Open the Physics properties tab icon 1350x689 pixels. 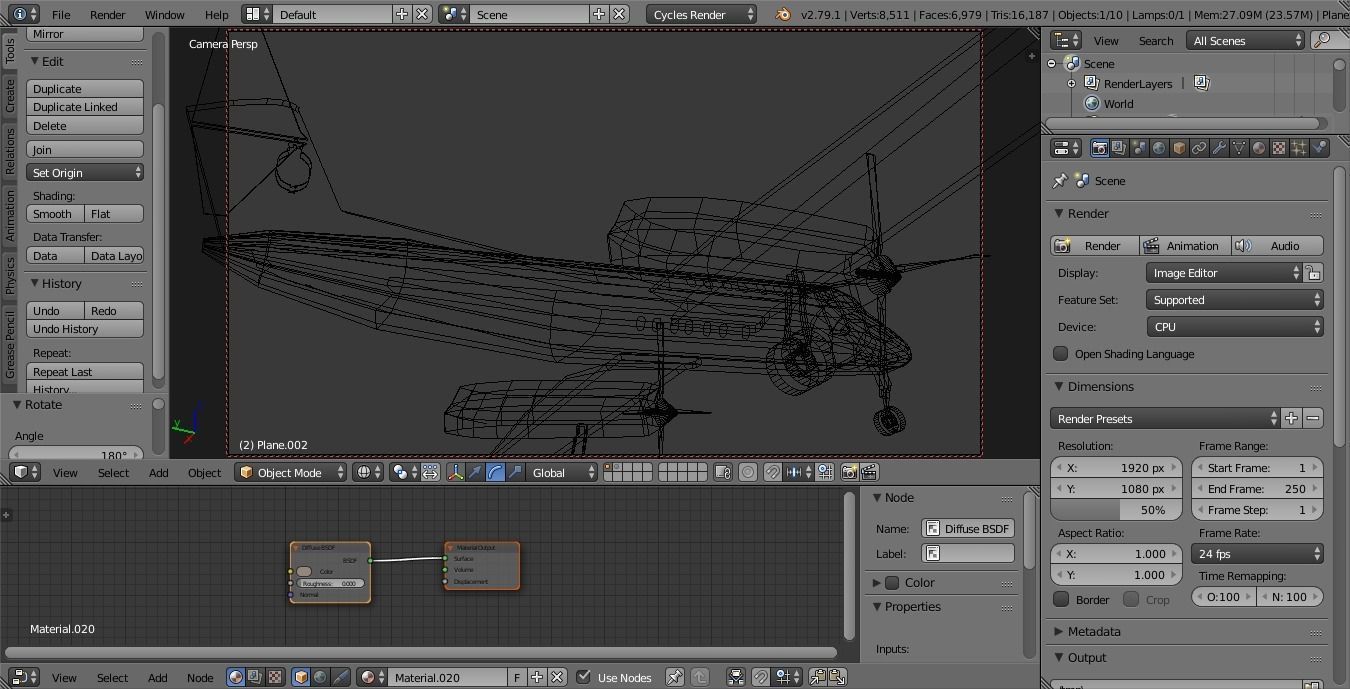coord(1319,148)
